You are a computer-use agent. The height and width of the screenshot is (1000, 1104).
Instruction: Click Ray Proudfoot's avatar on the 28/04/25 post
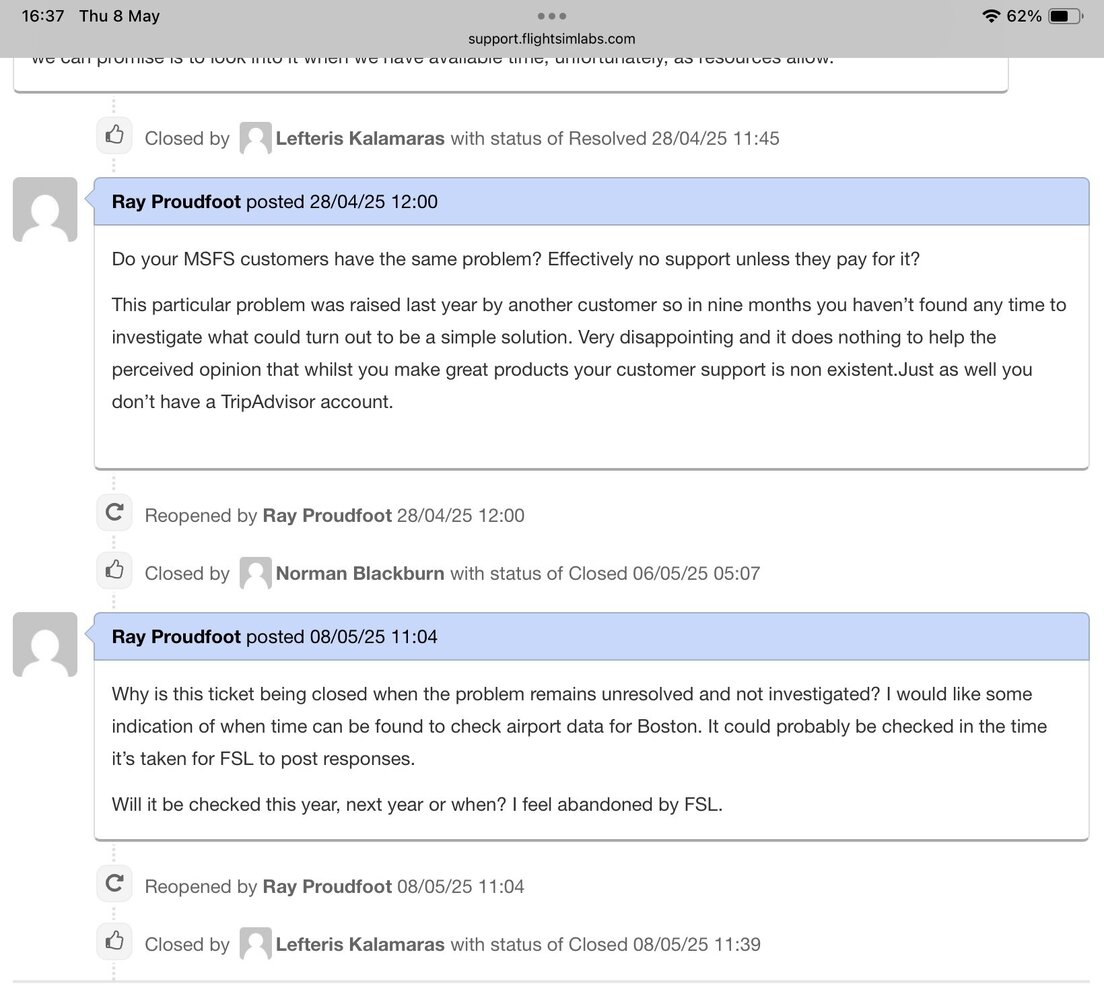point(45,210)
